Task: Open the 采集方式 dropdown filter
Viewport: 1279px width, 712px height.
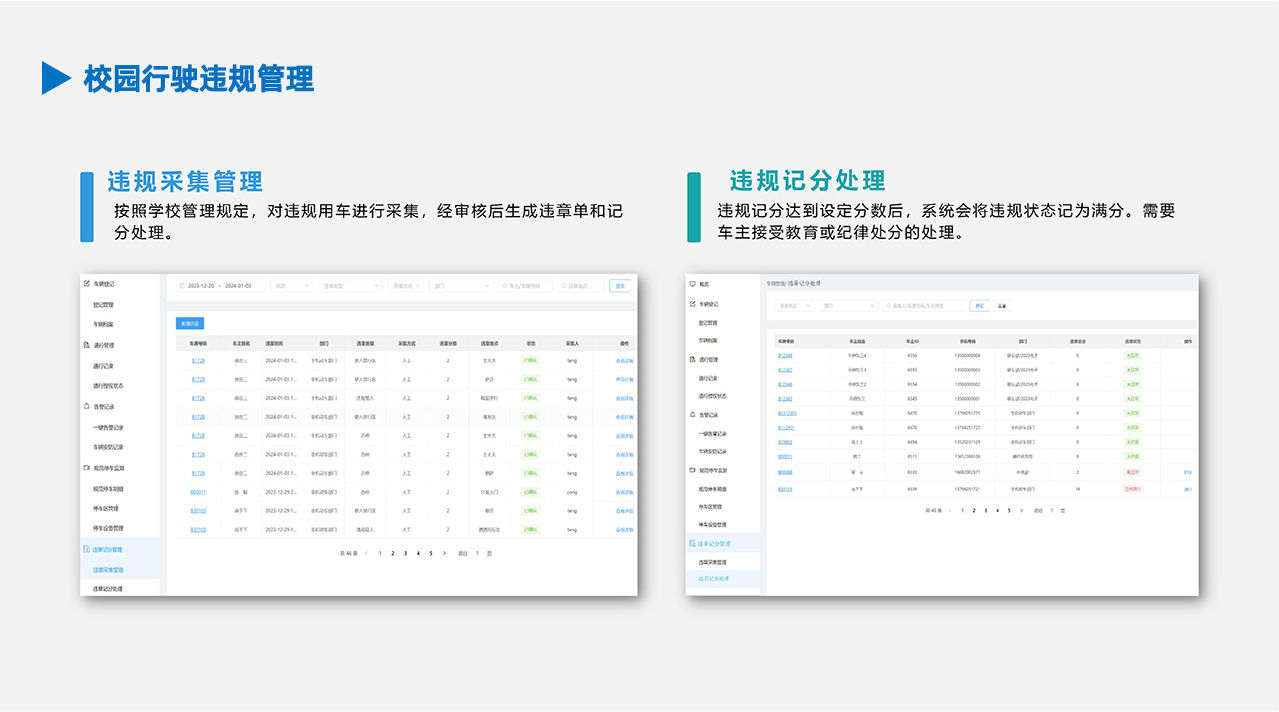Action: coord(406,286)
